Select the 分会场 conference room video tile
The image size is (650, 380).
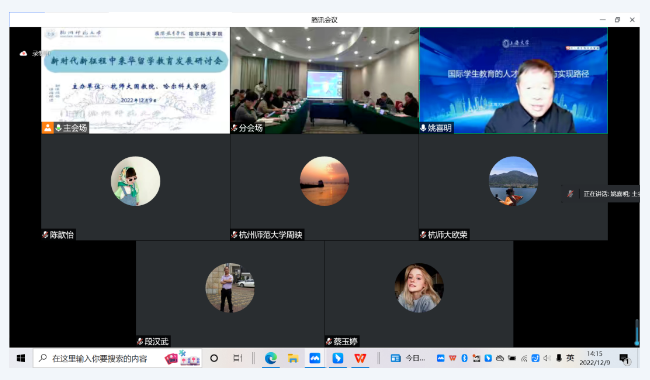tap(325, 80)
